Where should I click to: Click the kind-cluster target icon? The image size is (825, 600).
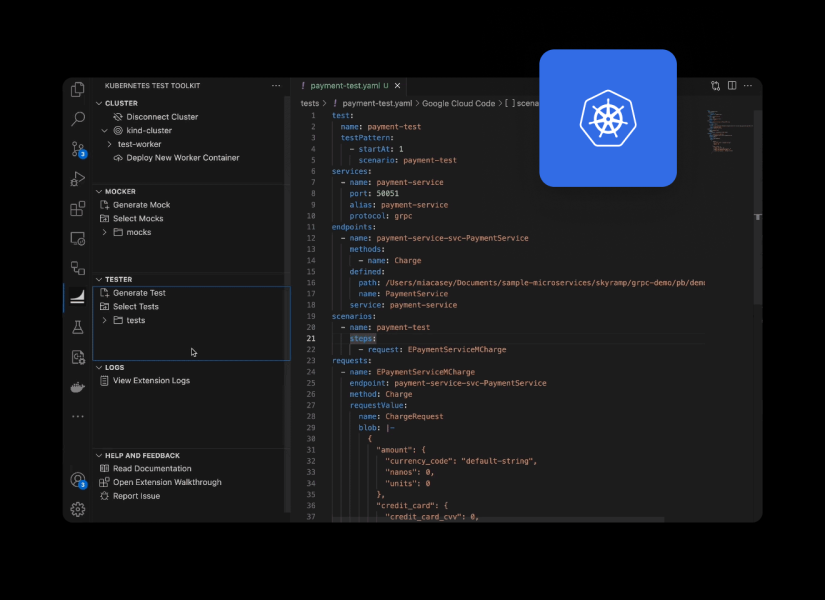[x=118, y=131]
